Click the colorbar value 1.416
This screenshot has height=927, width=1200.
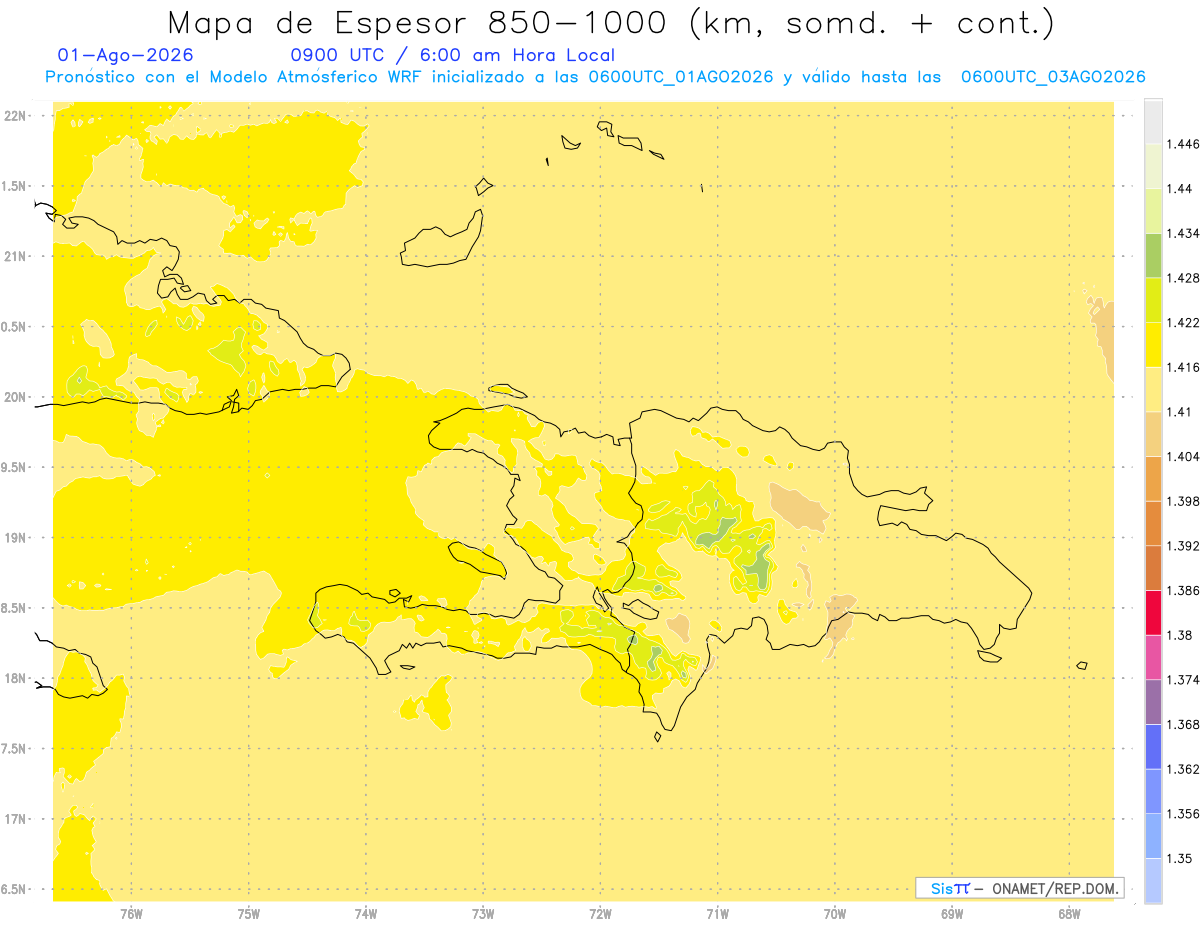(x=1183, y=367)
